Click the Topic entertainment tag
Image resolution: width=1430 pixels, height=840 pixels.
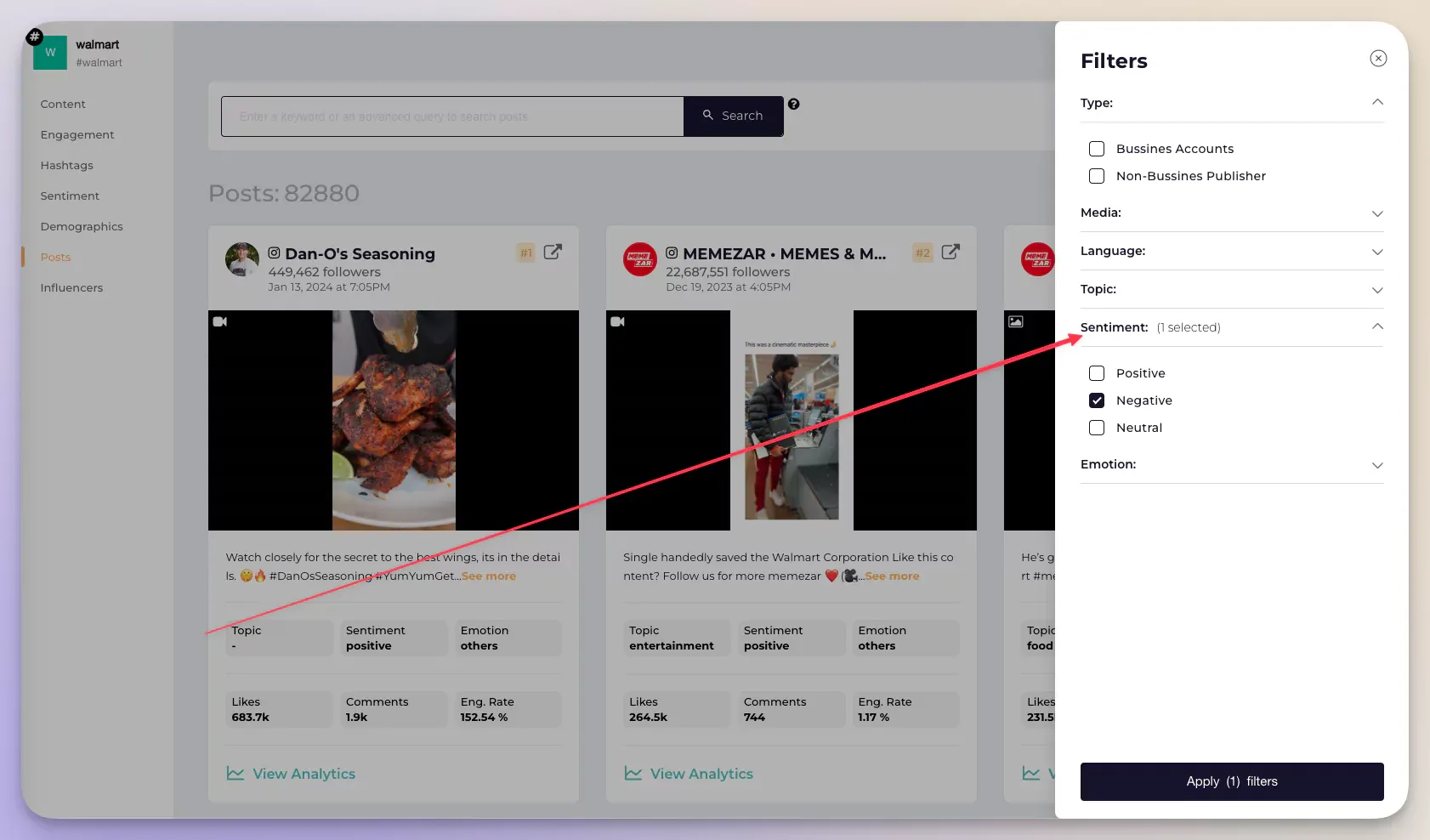pos(677,638)
